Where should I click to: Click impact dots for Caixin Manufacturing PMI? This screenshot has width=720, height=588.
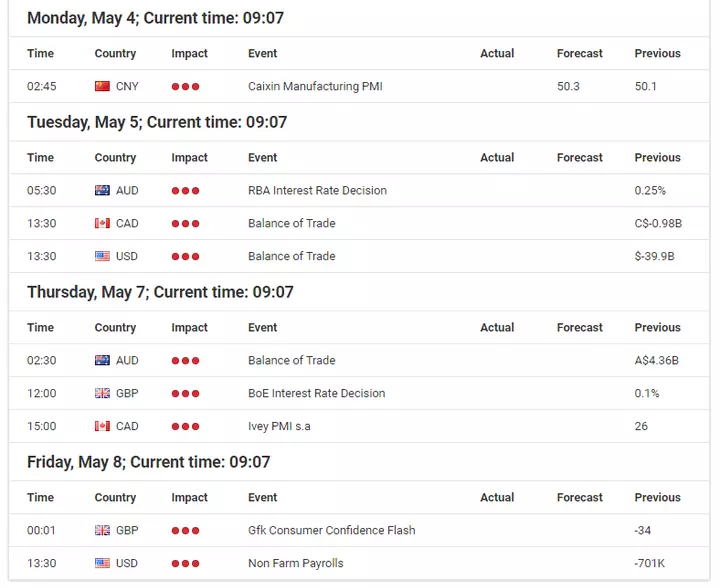186,86
